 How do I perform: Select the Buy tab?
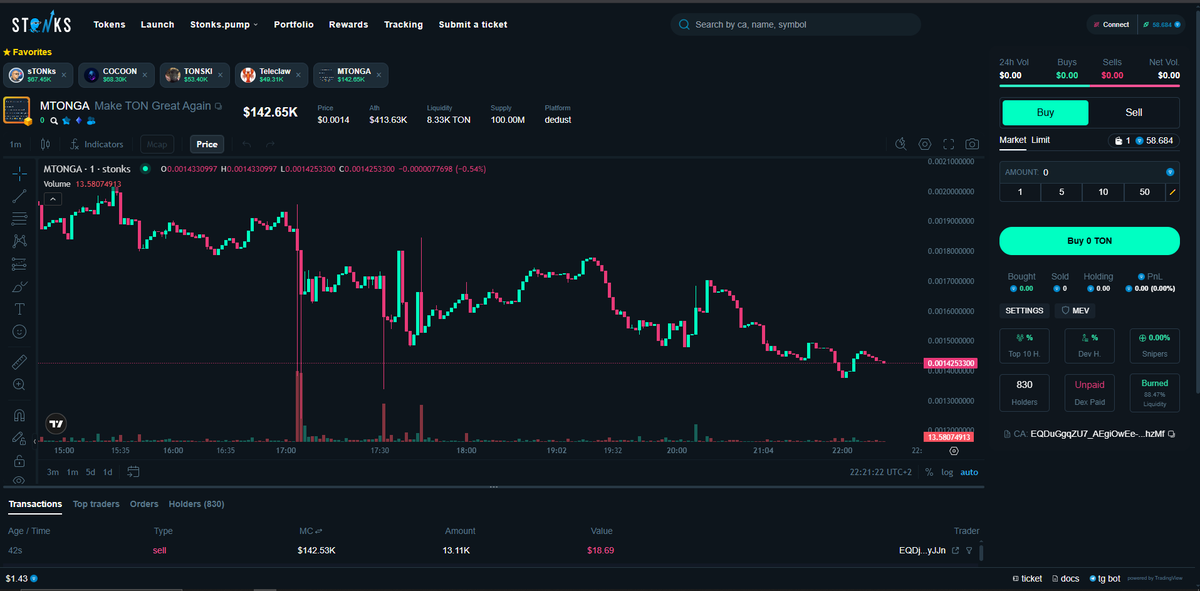pos(1045,112)
